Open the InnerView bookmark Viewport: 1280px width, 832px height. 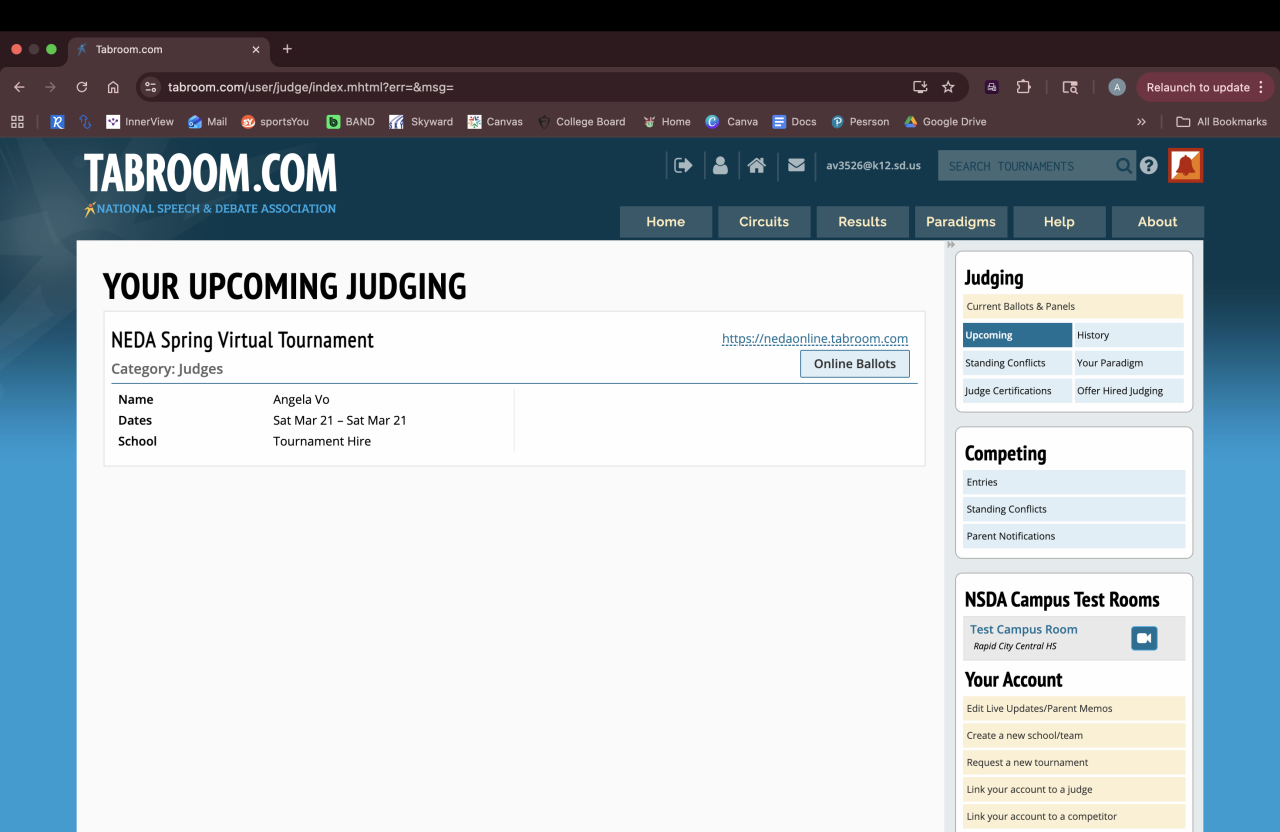140,122
